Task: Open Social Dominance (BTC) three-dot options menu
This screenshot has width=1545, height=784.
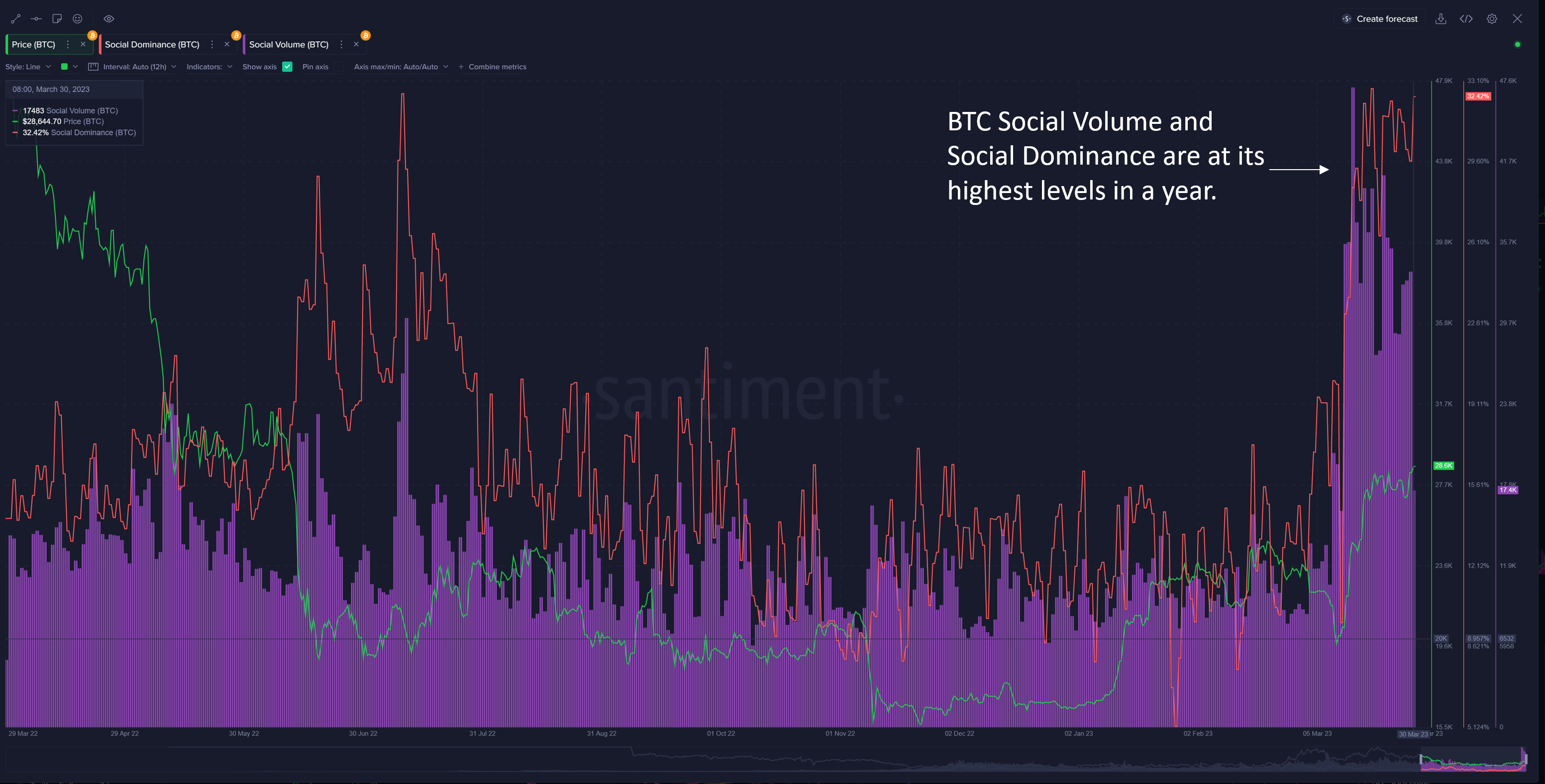Action: [x=211, y=44]
